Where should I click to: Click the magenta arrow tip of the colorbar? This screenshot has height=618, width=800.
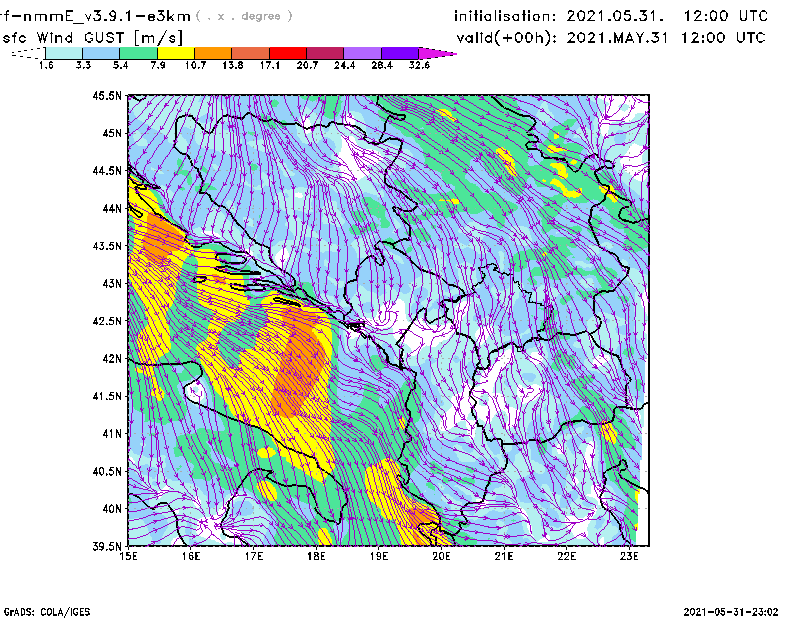[437, 53]
